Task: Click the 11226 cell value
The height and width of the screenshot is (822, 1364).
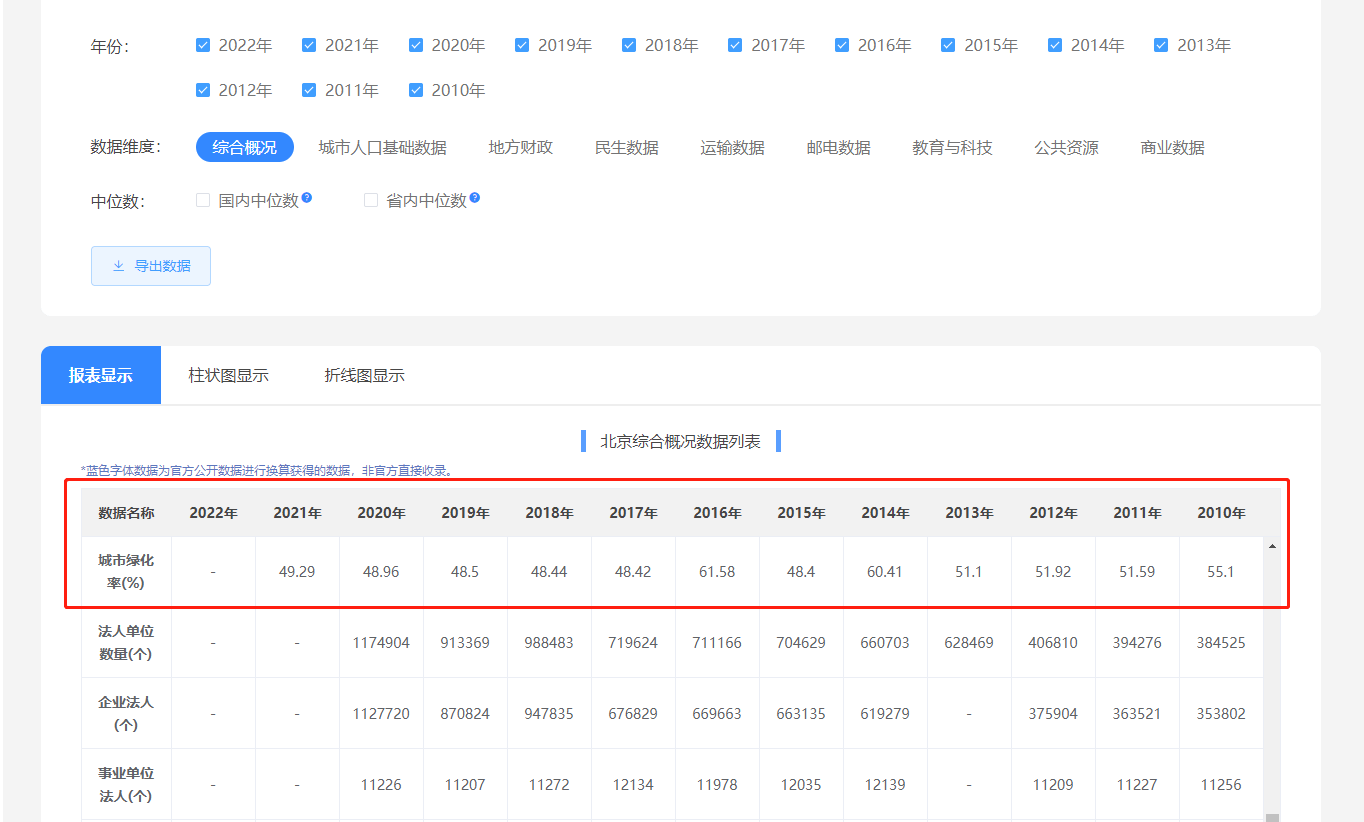Action: click(x=382, y=785)
